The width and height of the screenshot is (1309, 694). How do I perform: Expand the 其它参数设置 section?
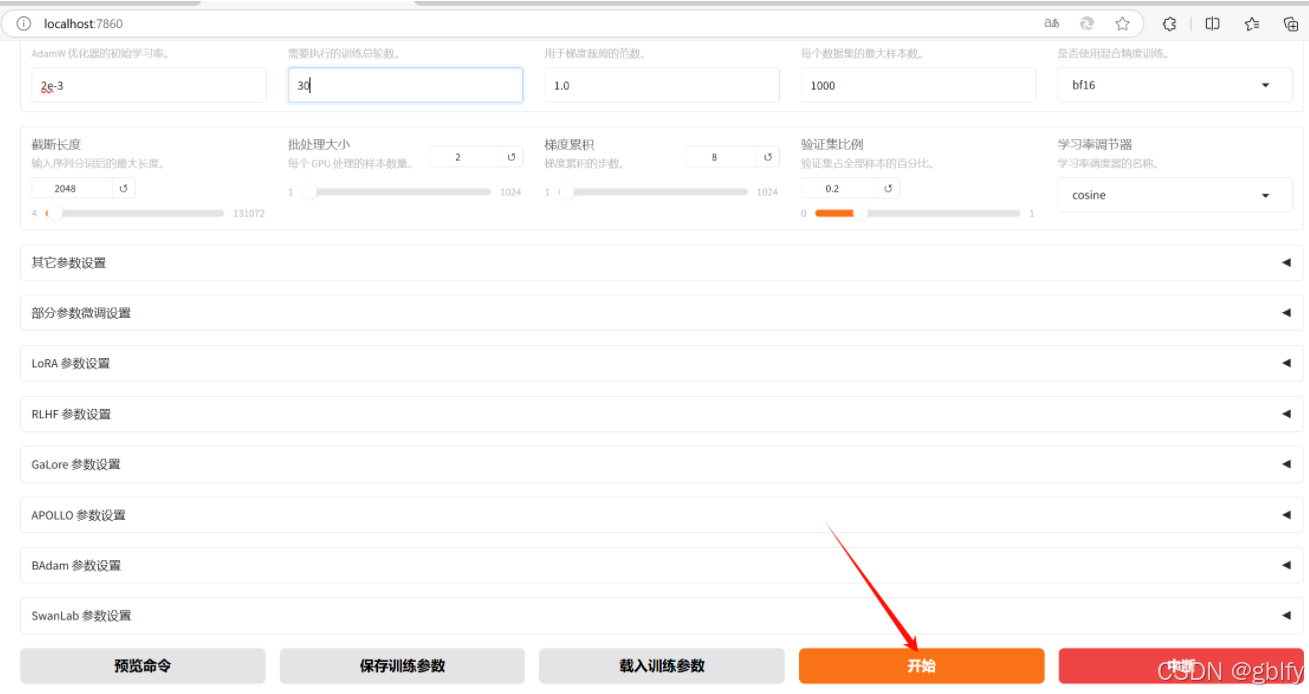(x=662, y=263)
